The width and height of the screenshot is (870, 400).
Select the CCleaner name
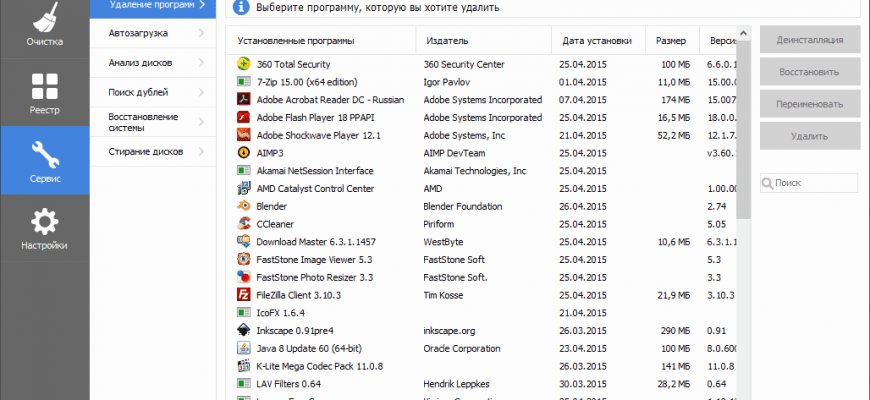[x=275, y=224]
